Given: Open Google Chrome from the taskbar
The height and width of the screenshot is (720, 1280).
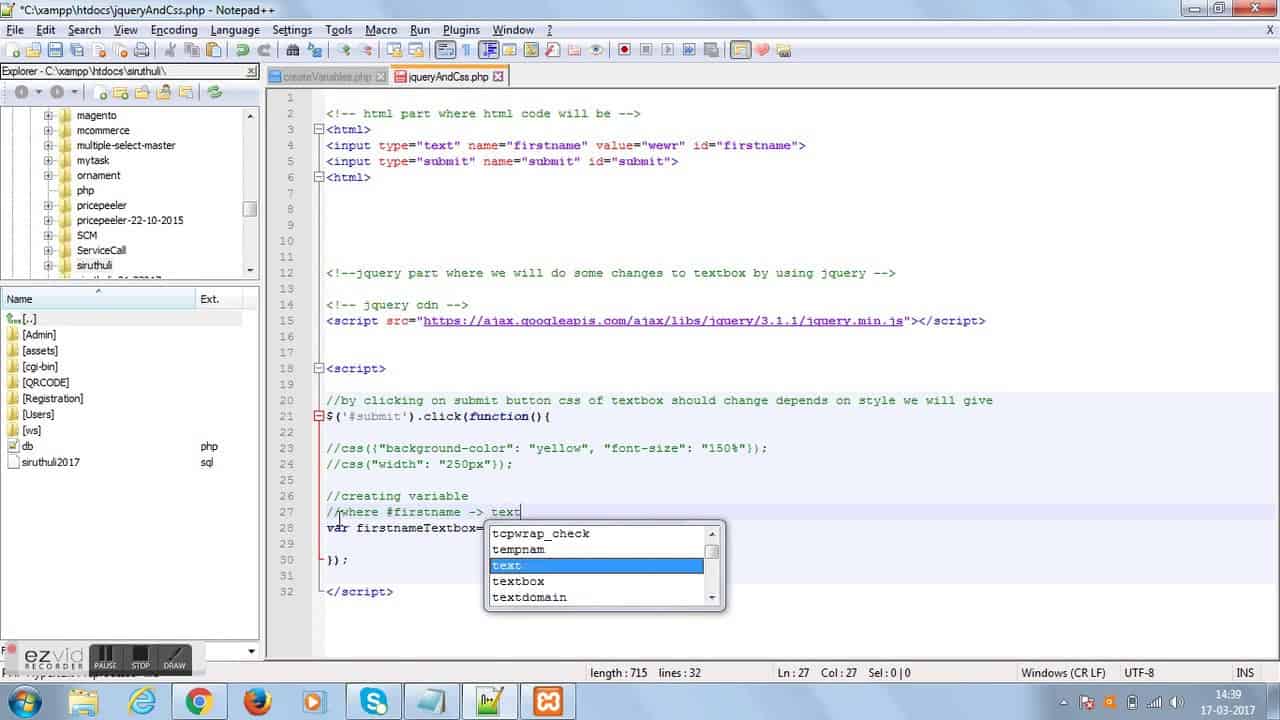Looking at the screenshot, I should coord(199,702).
